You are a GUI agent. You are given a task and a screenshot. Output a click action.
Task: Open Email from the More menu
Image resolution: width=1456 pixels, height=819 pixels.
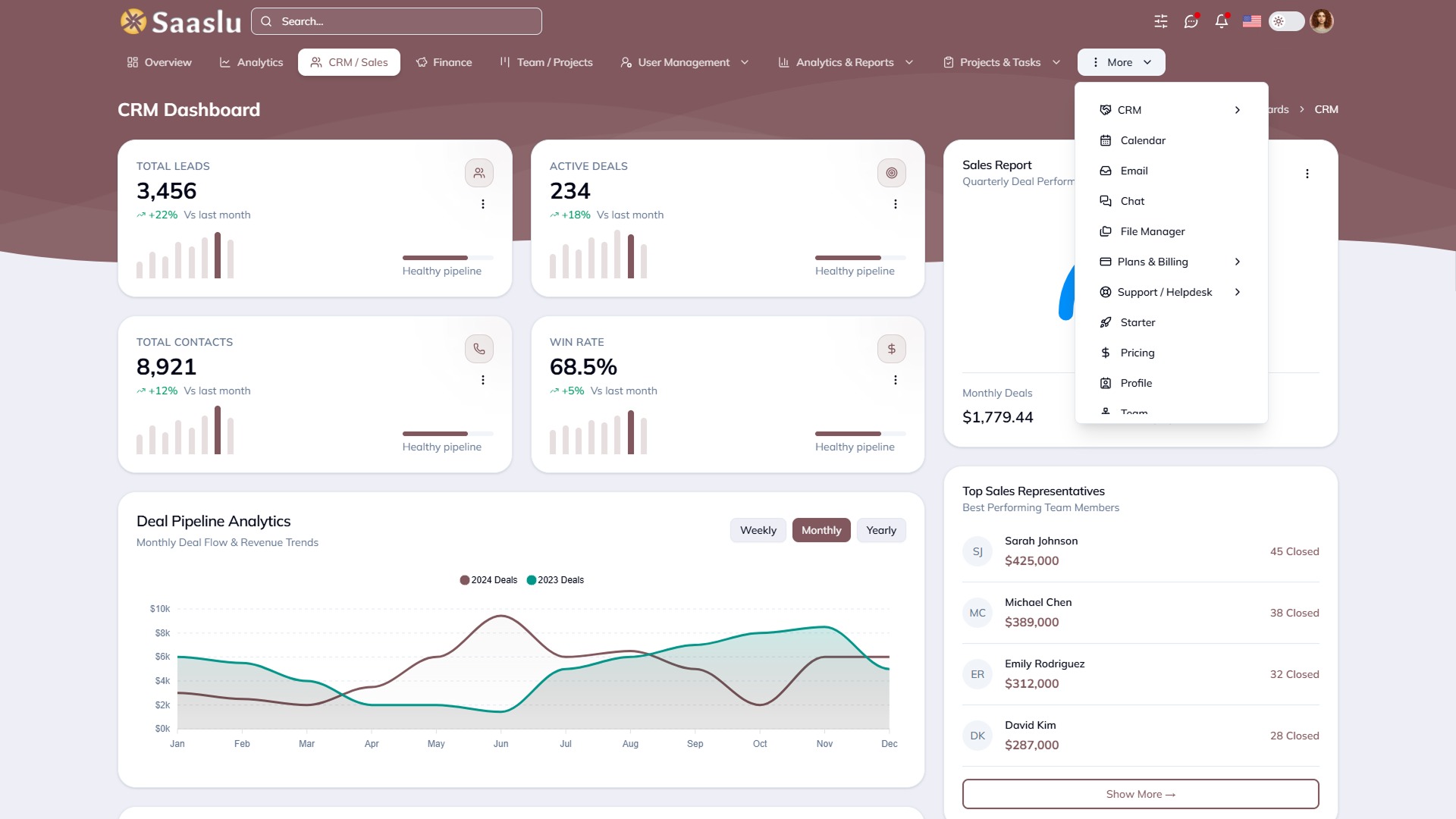(1171, 171)
